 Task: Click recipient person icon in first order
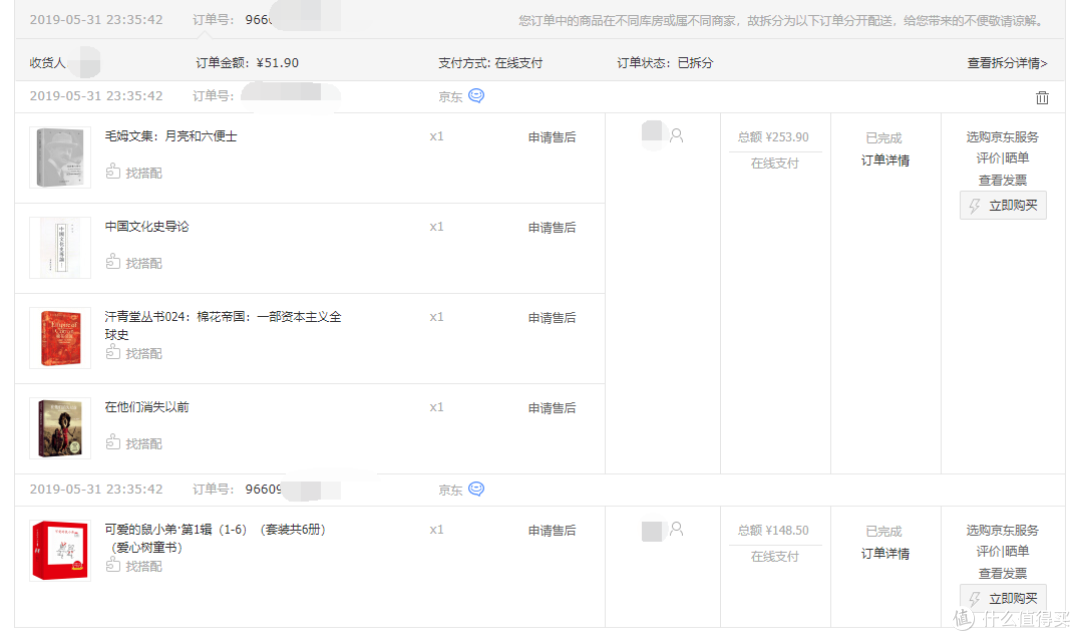pyautogui.click(x=676, y=136)
